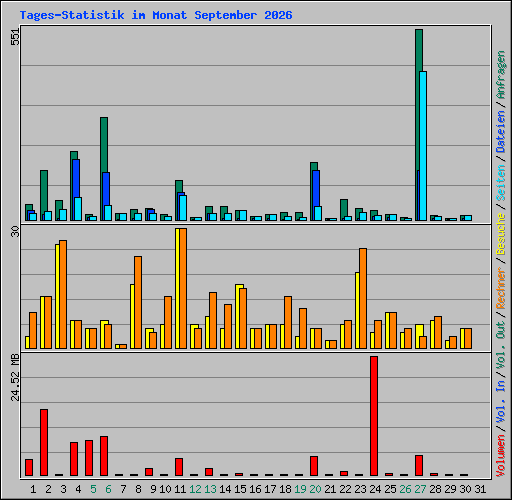Click day number 31 on the x-axis
The width and height of the screenshot is (512, 500).
pos(480,489)
